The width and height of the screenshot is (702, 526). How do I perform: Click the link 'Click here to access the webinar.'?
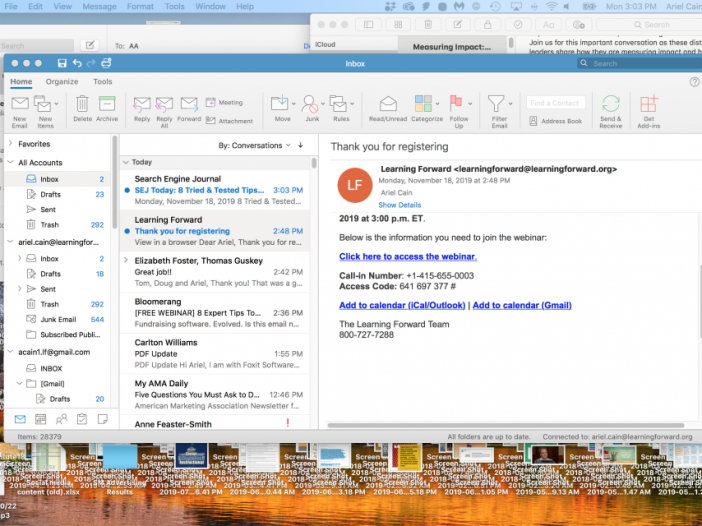click(408, 257)
